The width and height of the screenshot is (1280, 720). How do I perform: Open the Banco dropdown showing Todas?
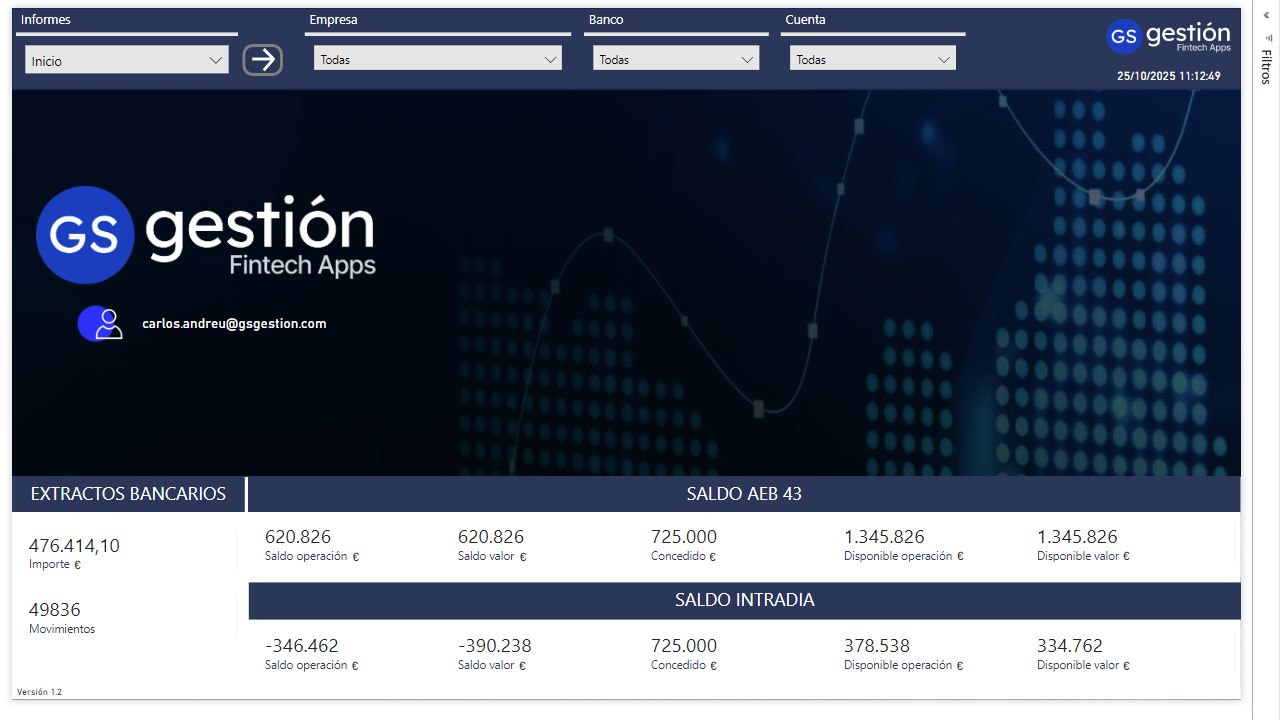676,59
